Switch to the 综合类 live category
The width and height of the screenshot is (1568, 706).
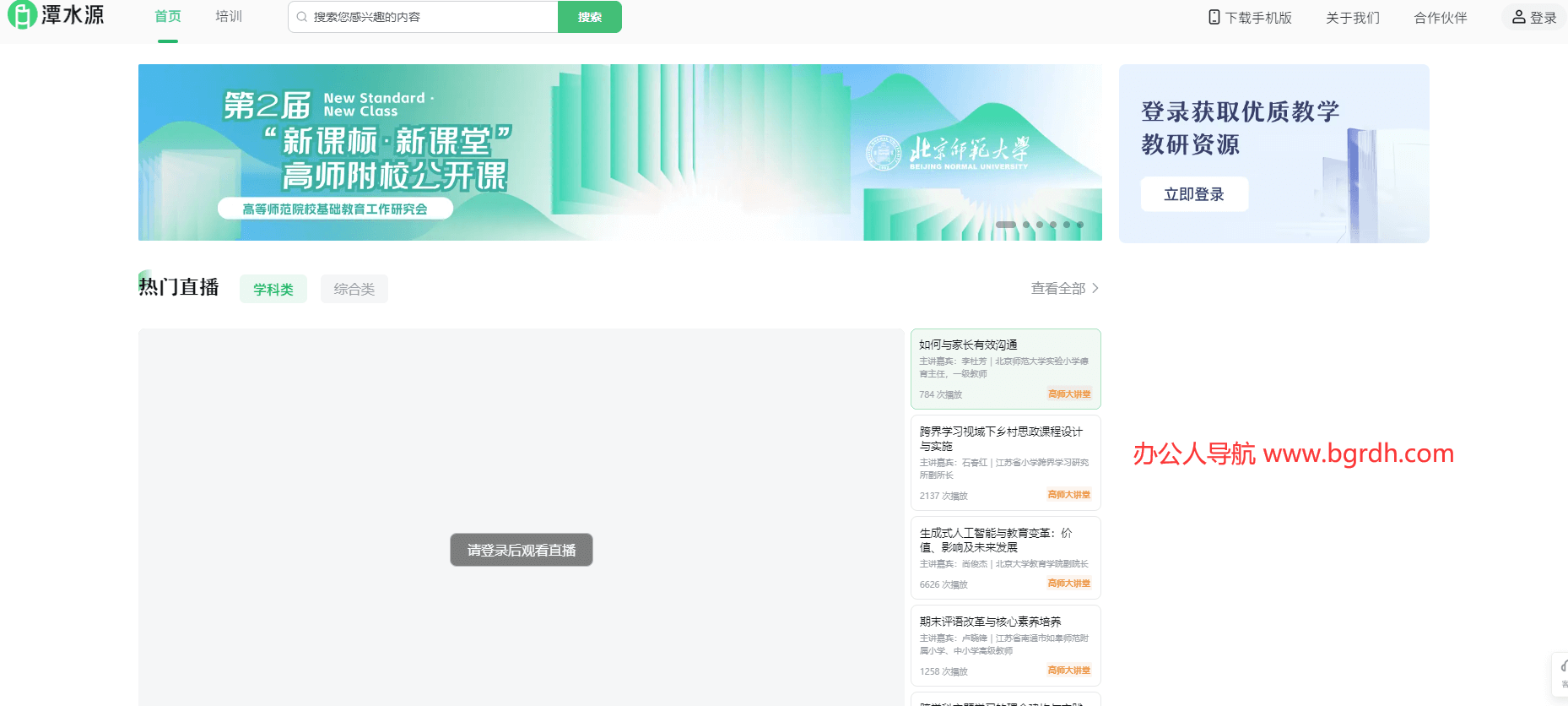coord(354,289)
